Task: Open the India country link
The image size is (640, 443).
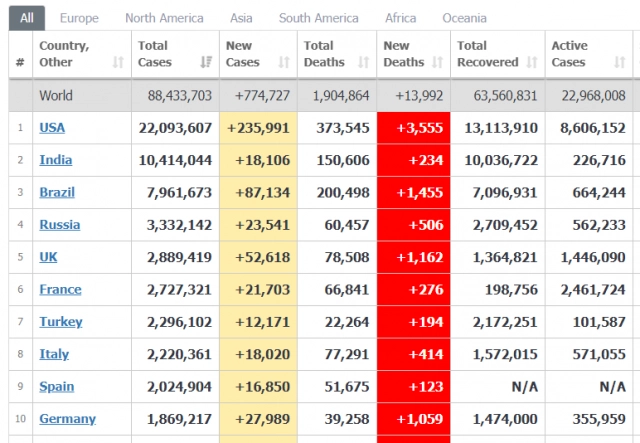Action: [x=55, y=160]
